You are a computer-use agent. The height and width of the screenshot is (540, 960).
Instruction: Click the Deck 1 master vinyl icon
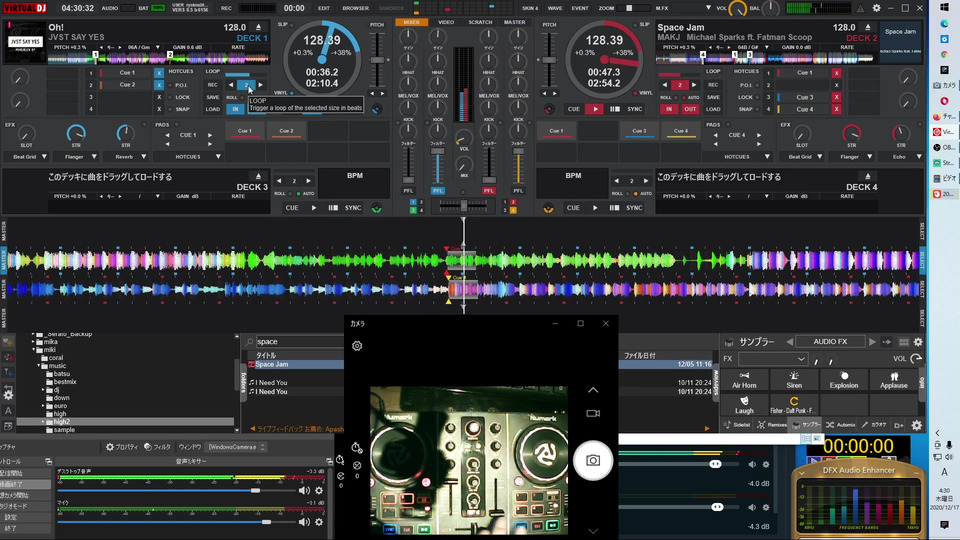(x=377, y=109)
